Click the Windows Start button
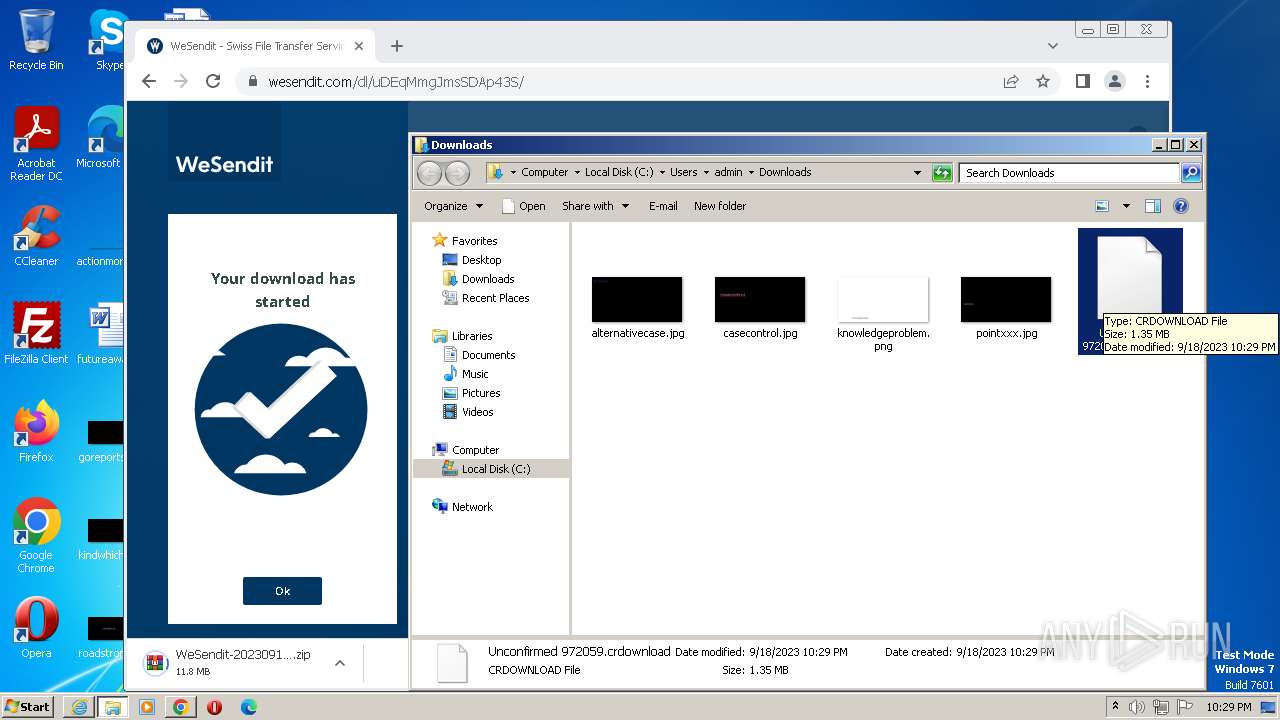 point(27,707)
